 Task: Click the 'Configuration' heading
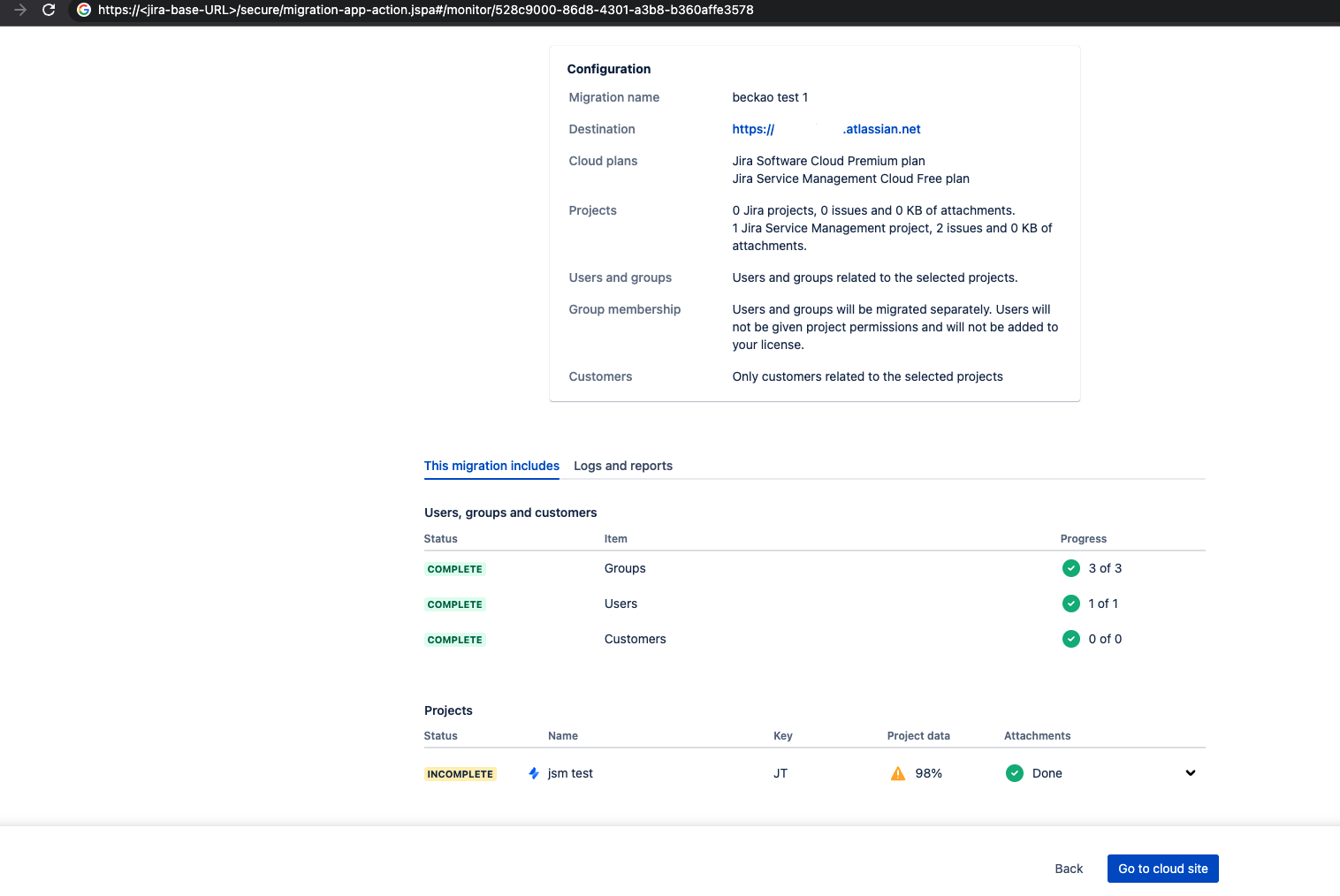609,69
